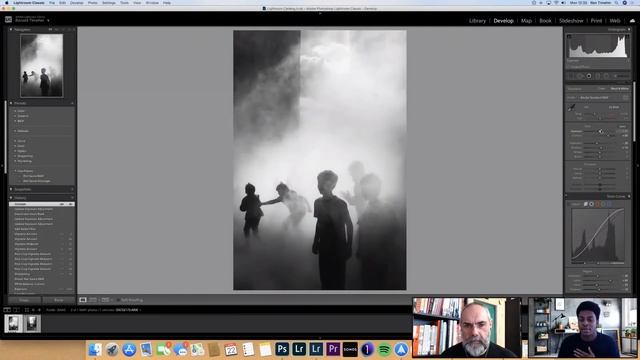Switch to the Slideshow module

571,21
